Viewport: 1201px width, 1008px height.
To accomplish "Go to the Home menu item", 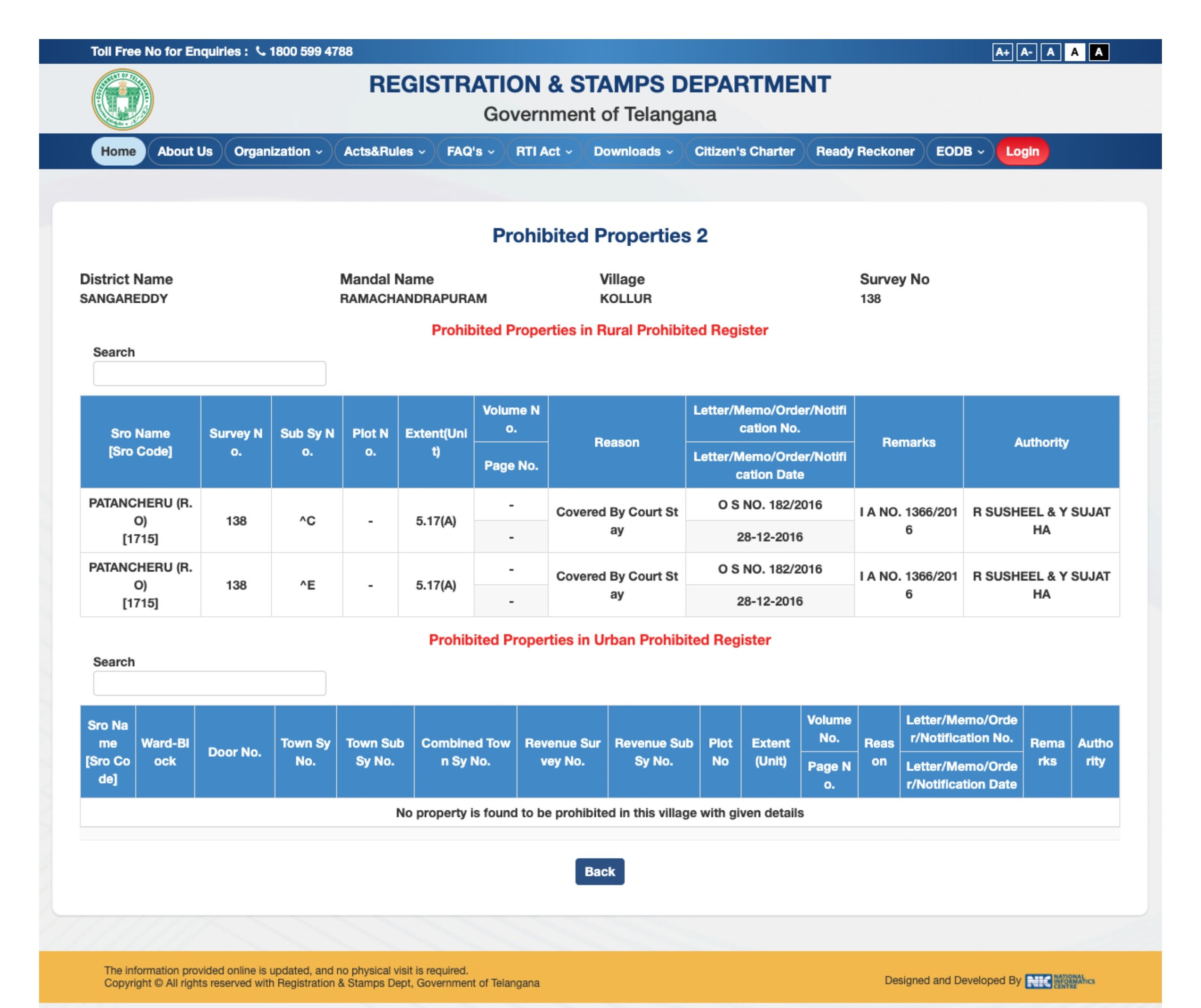I will (118, 152).
